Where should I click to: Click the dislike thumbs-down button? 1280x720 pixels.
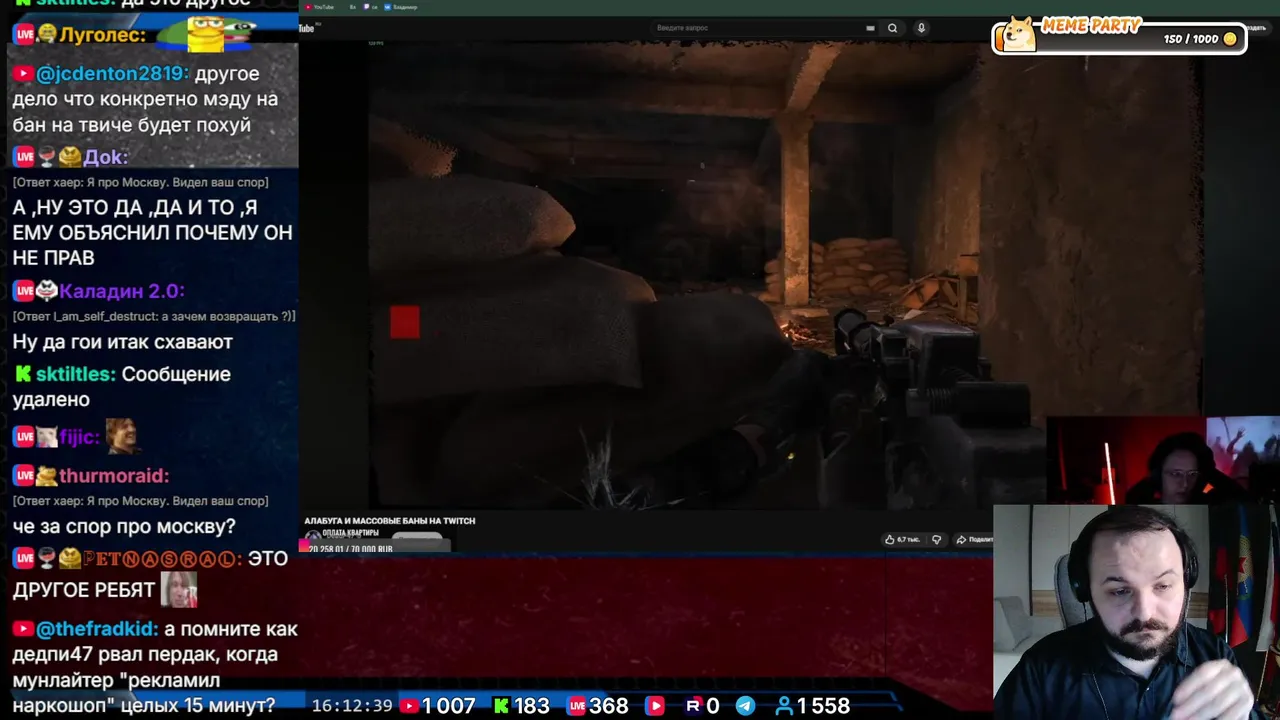tap(936, 539)
